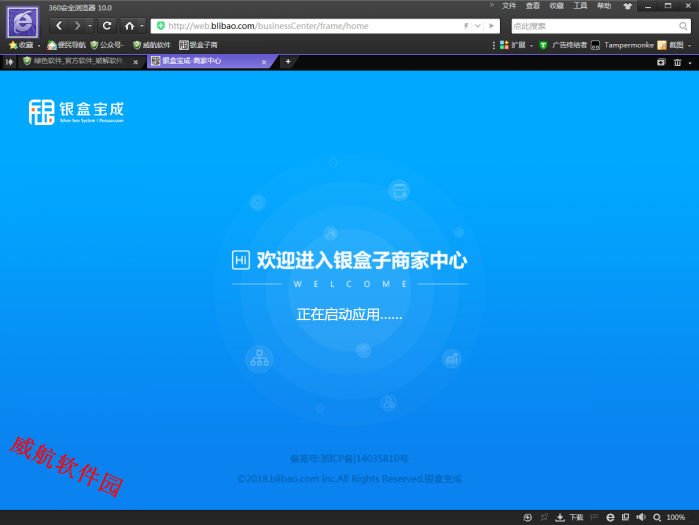The image size is (699, 525).
Task: Expand the address bar URL history chevron
Action: 477,26
